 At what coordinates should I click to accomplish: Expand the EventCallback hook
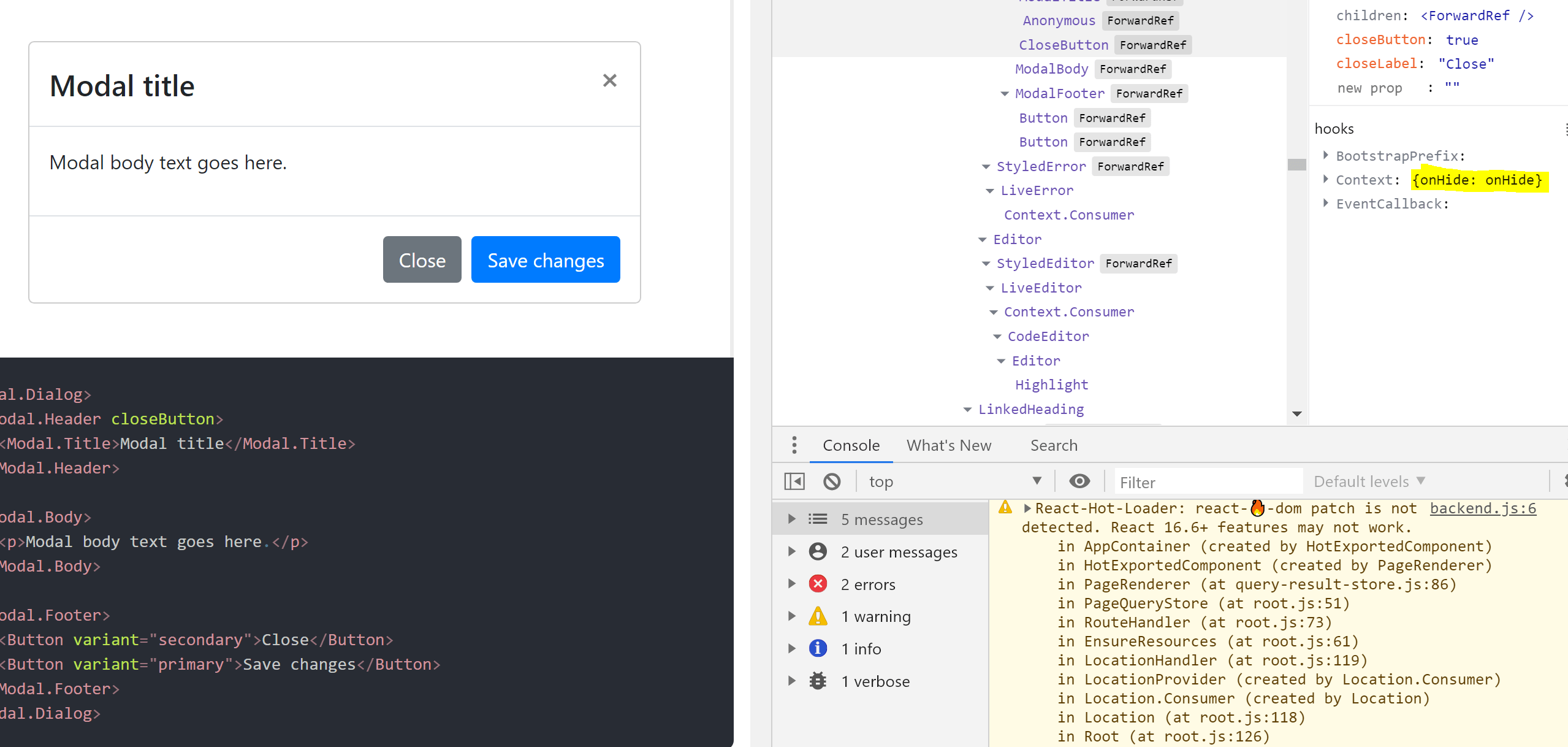click(x=1325, y=203)
